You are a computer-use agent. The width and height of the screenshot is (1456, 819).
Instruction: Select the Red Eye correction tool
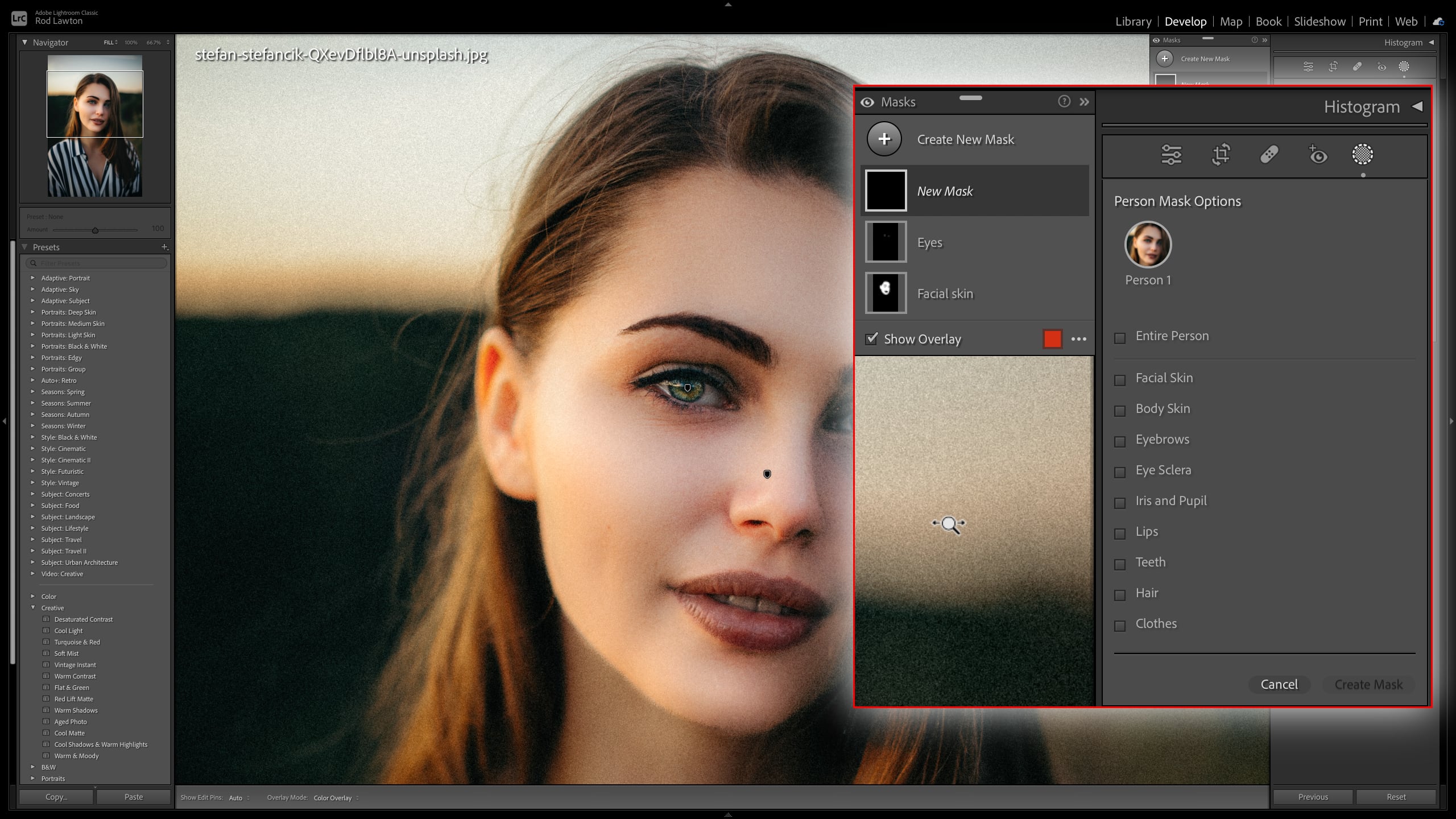1317,155
